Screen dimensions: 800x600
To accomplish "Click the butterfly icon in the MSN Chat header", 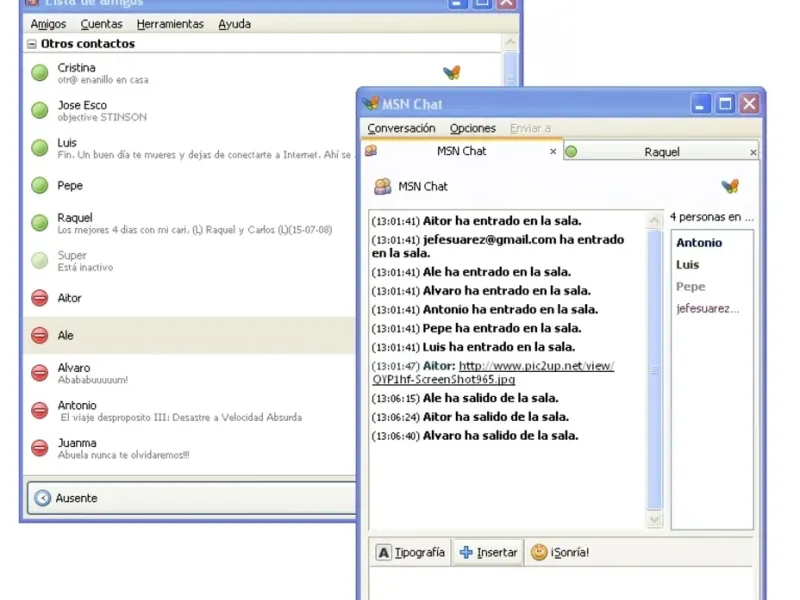I will (730, 186).
